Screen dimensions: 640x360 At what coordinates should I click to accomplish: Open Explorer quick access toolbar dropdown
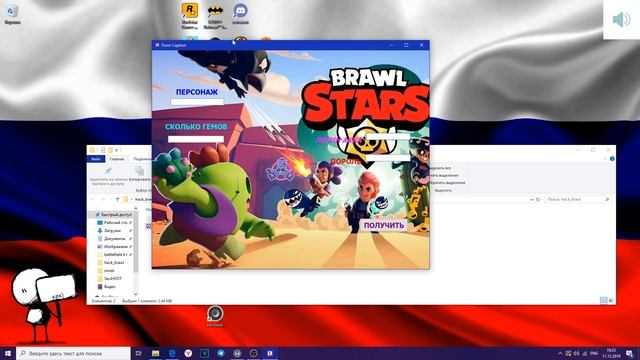click(117, 150)
